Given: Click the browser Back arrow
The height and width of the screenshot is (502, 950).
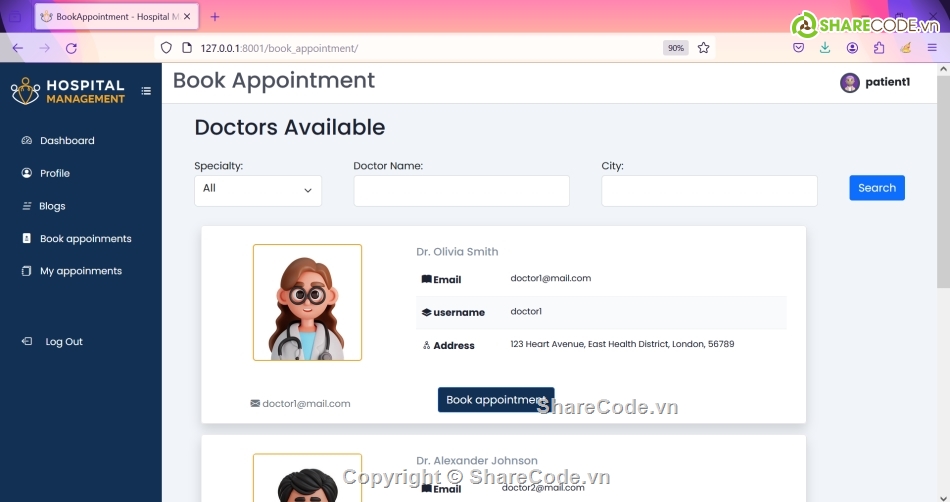Looking at the screenshot, I should pos(18,48).
